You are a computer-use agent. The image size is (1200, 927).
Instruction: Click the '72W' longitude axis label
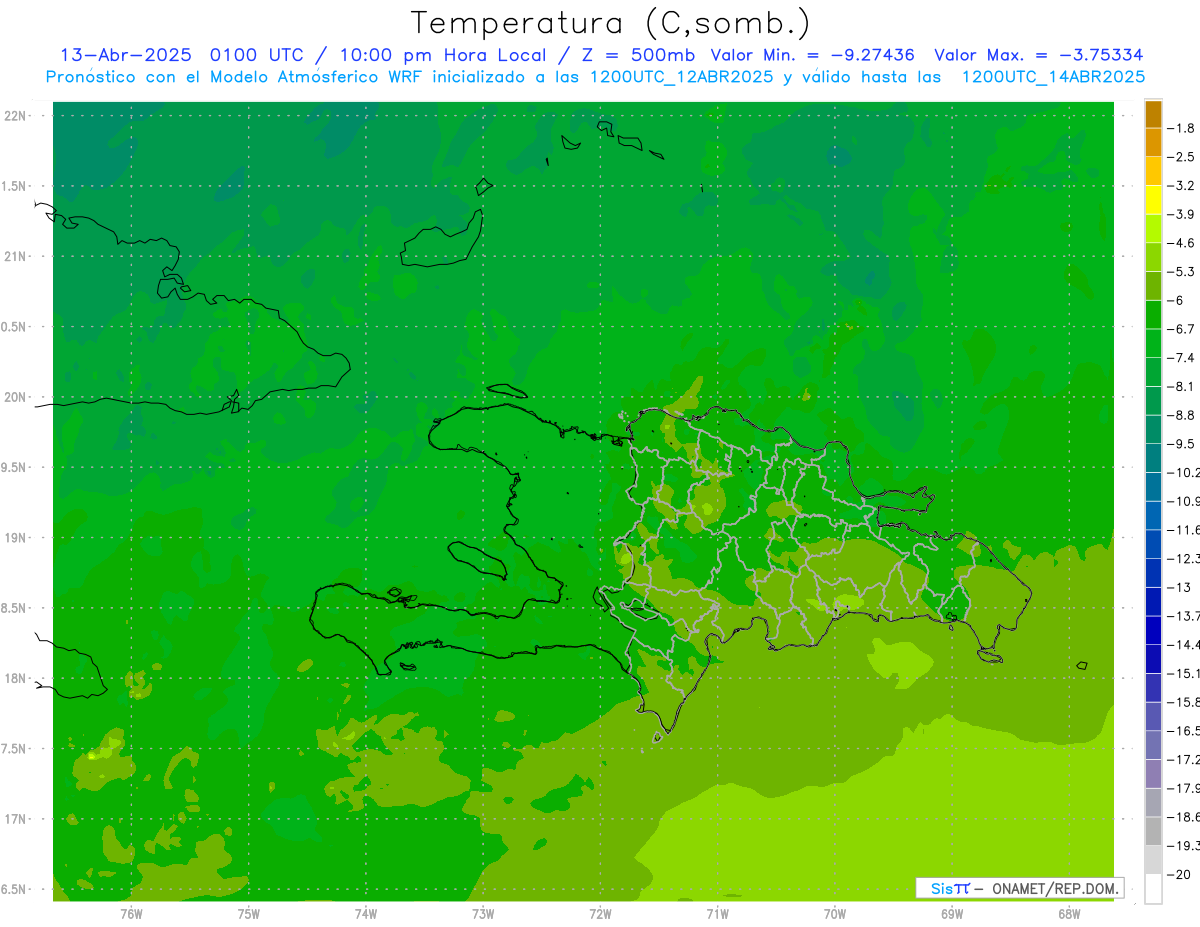pyautogui.click(x=601, y=914)
